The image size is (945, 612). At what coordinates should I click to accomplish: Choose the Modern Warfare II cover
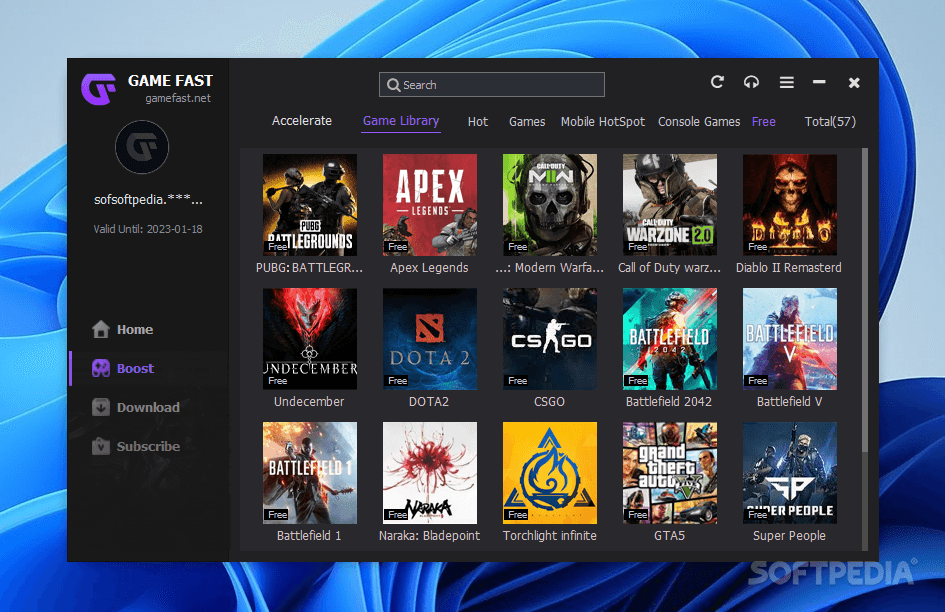550,205
